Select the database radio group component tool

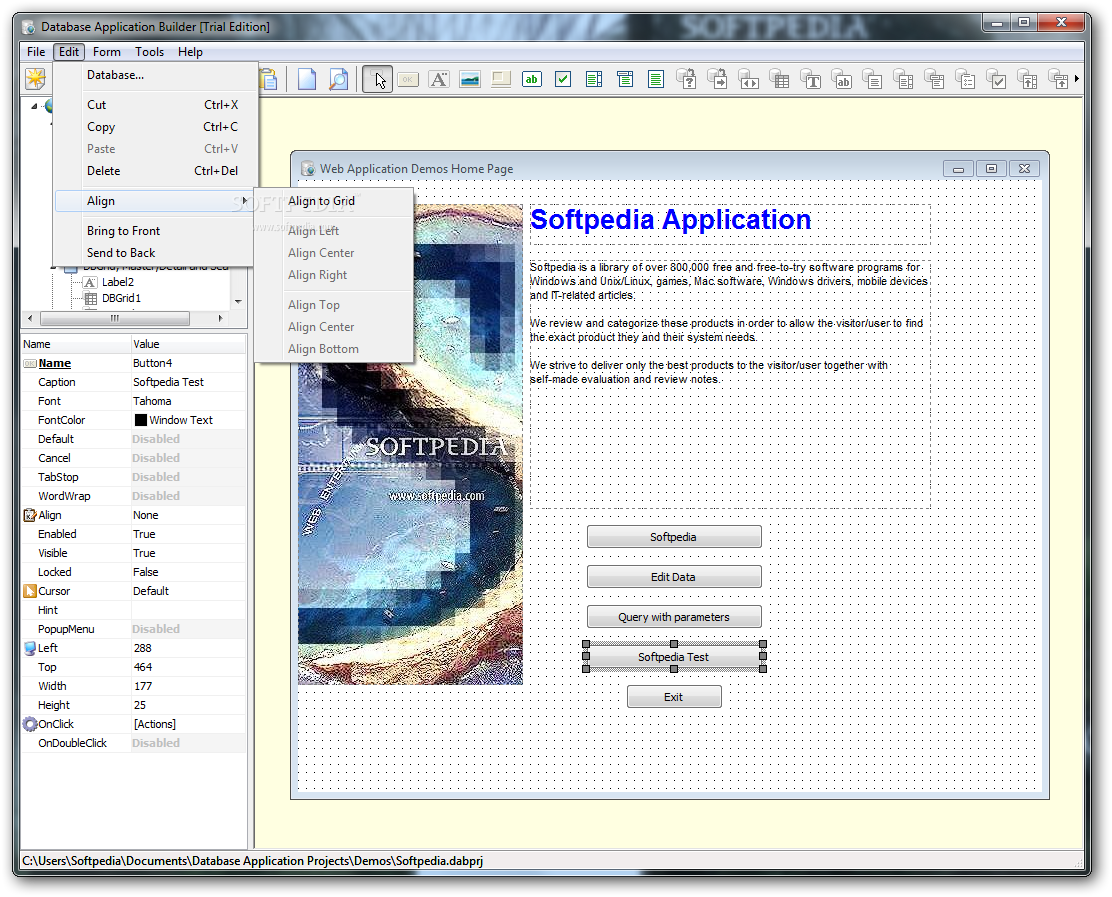click(966, 79)
